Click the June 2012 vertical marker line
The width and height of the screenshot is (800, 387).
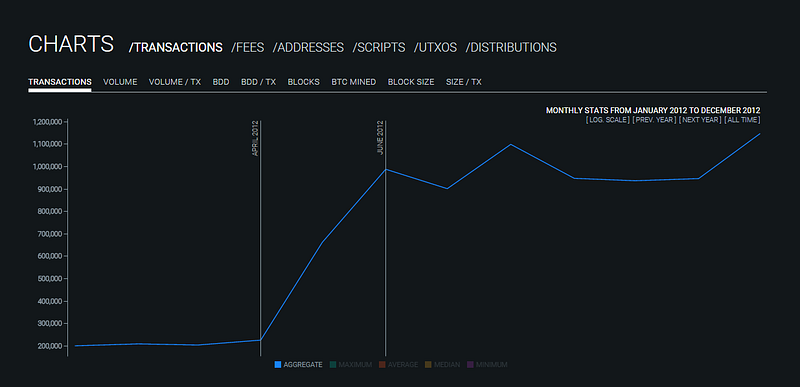click(x=385, y=255)
